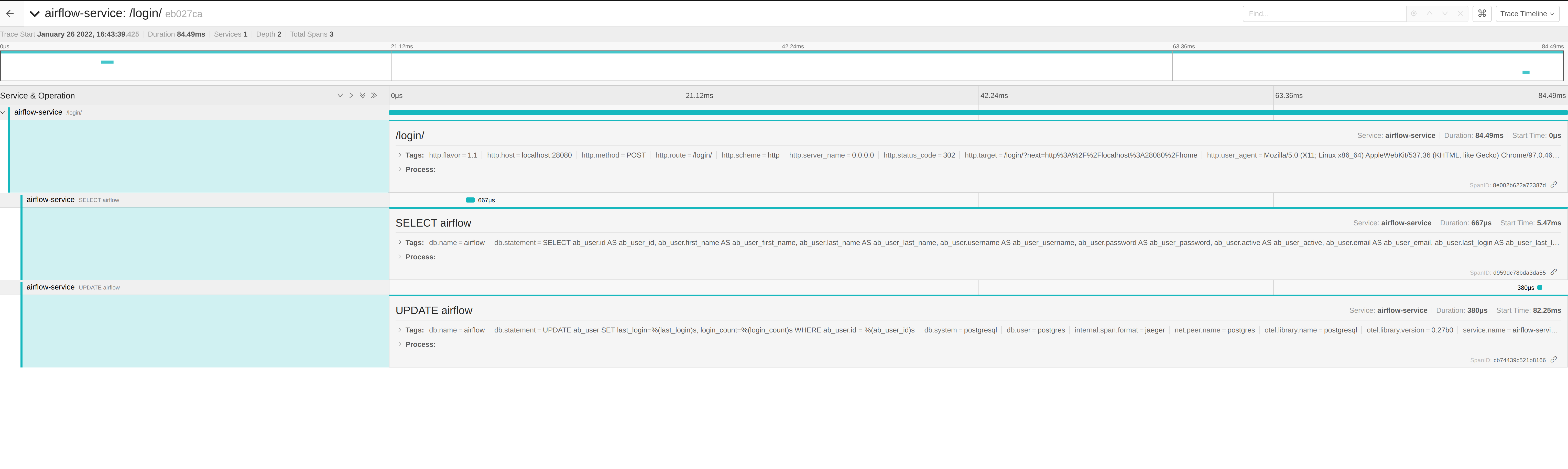Image resolution: width=1568 pixels, height=469 pixels.
Task: Open the Trace Timeline view dropdown
Action: [1527, 13]
